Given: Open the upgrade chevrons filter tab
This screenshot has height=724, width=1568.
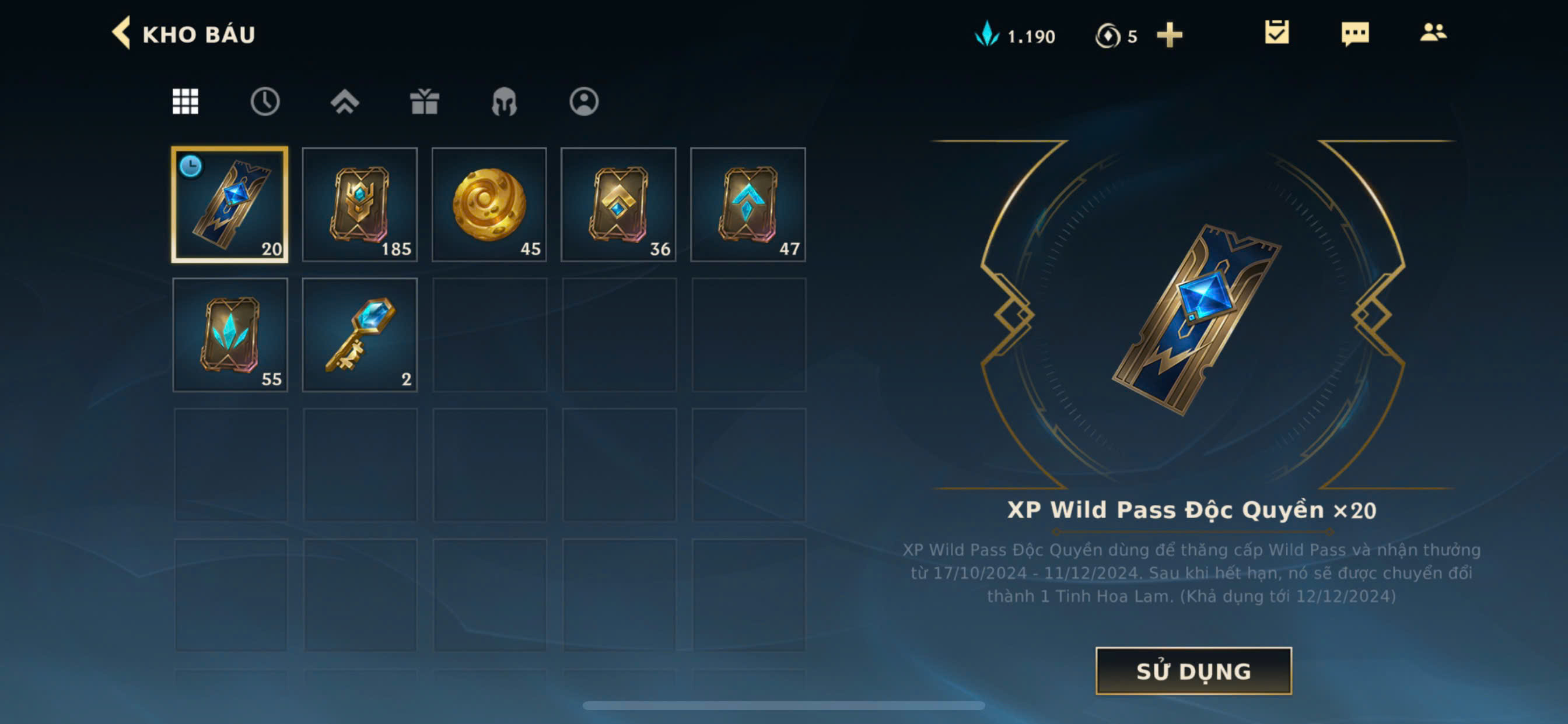Looking at the screenshot, I should (345, 101).
